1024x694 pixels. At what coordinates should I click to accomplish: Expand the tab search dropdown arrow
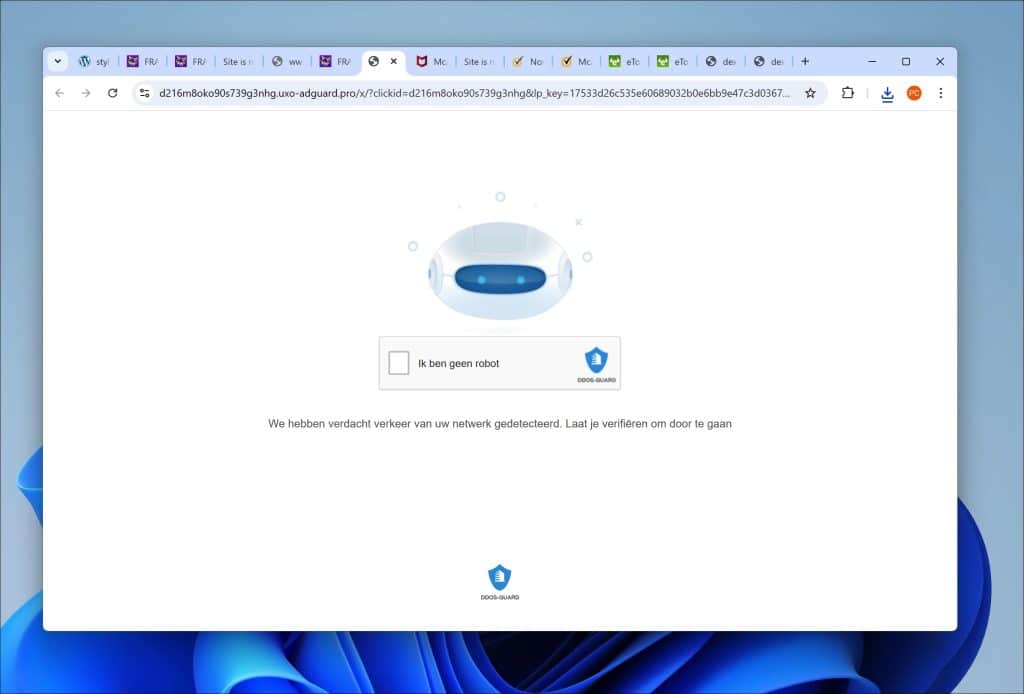click(x=58, y=61)
